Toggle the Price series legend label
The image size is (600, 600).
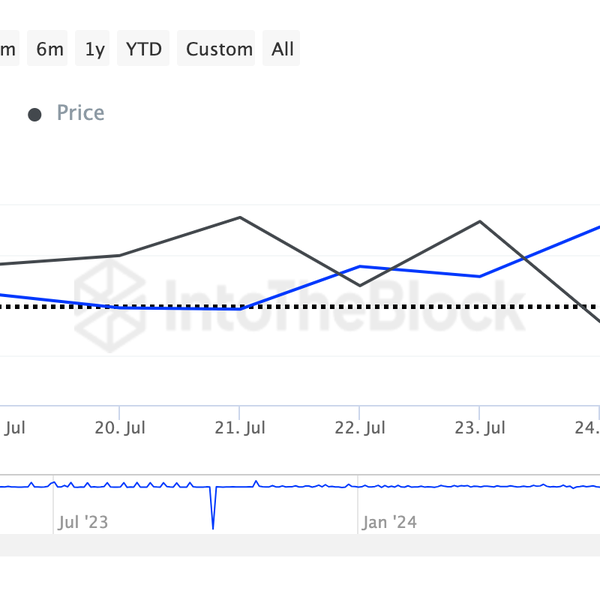pos(80,113)
